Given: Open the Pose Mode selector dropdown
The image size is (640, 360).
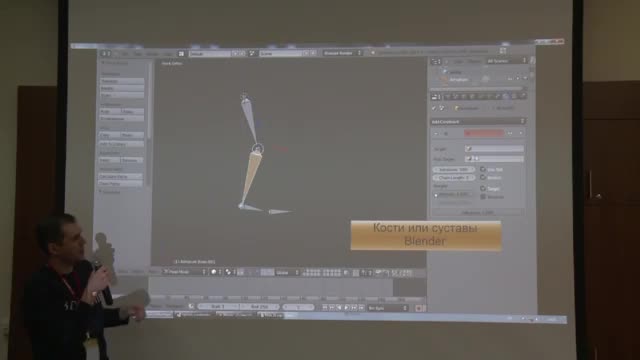Looking at the screenshot, I should click(x=184, y=272).
